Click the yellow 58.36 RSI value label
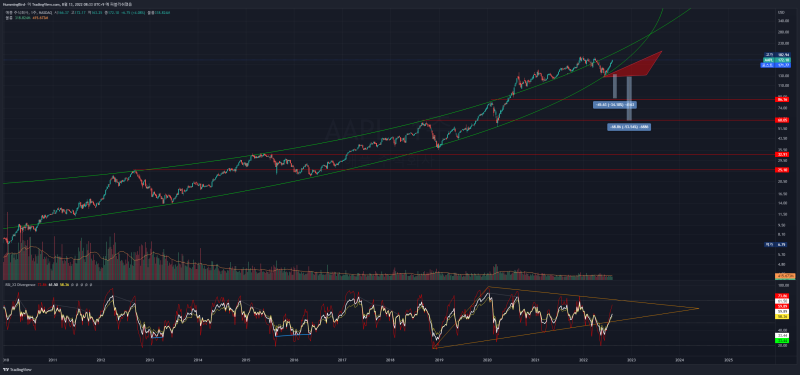Image resolution: width=800 pixels, height=375 pixels. click(x=782, y=316)
